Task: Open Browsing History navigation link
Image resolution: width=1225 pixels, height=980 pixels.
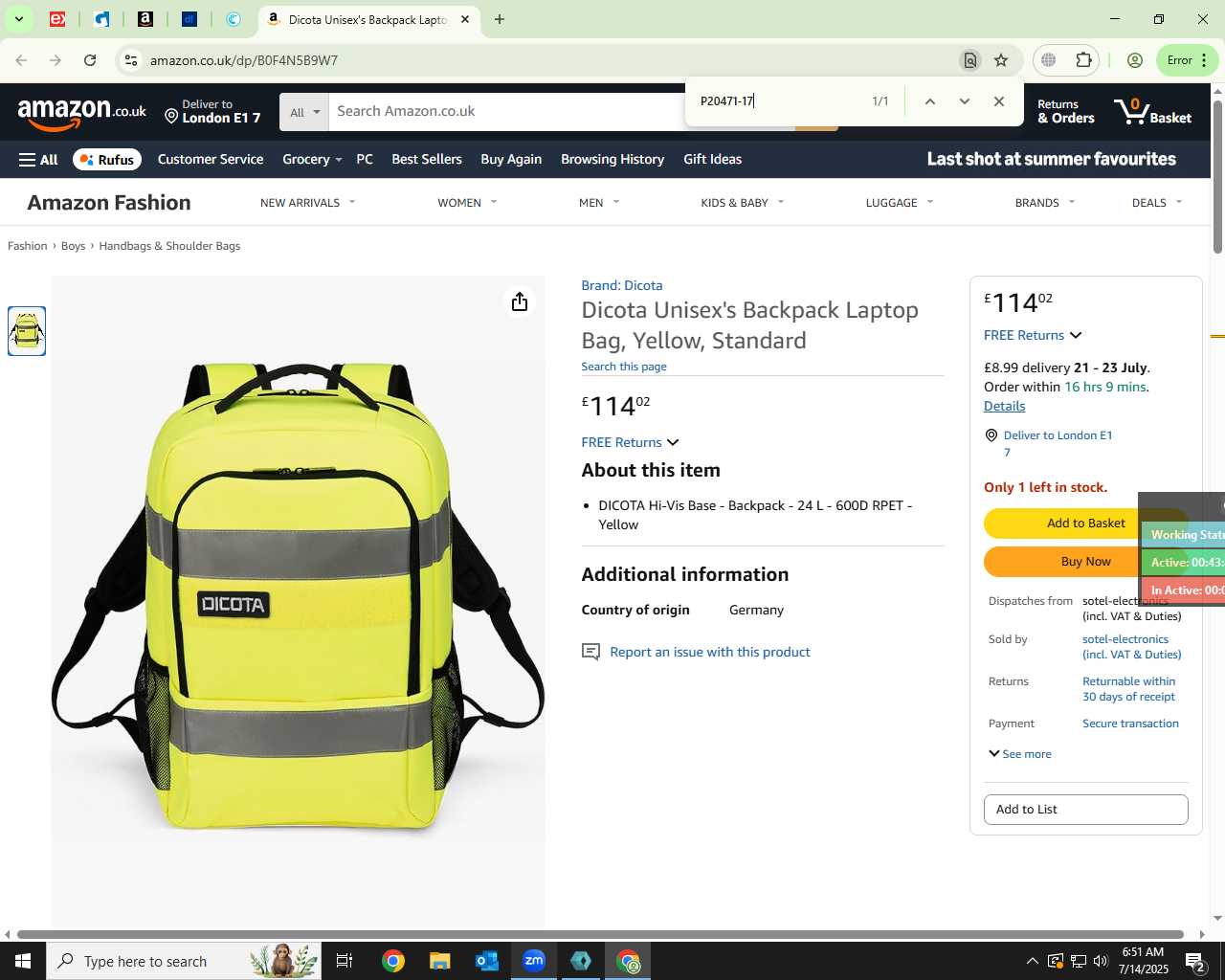Action: click(612, 160)
